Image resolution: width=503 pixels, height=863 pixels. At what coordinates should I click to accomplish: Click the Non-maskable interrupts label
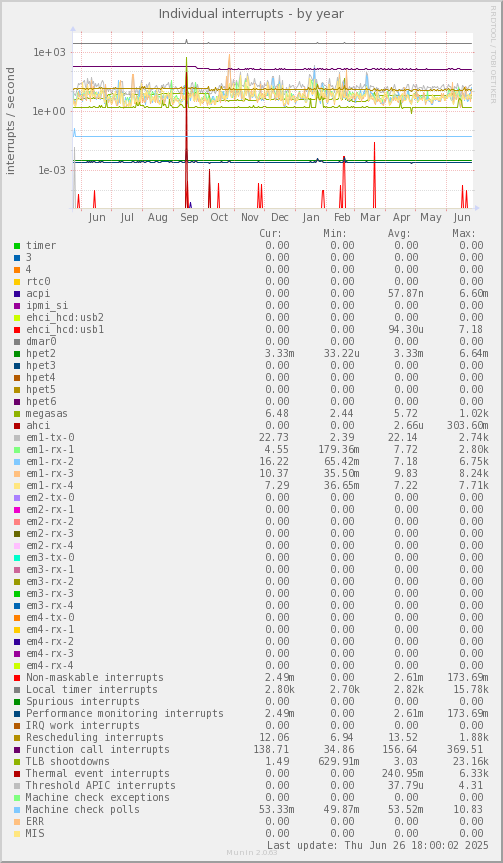click(95, 678)
